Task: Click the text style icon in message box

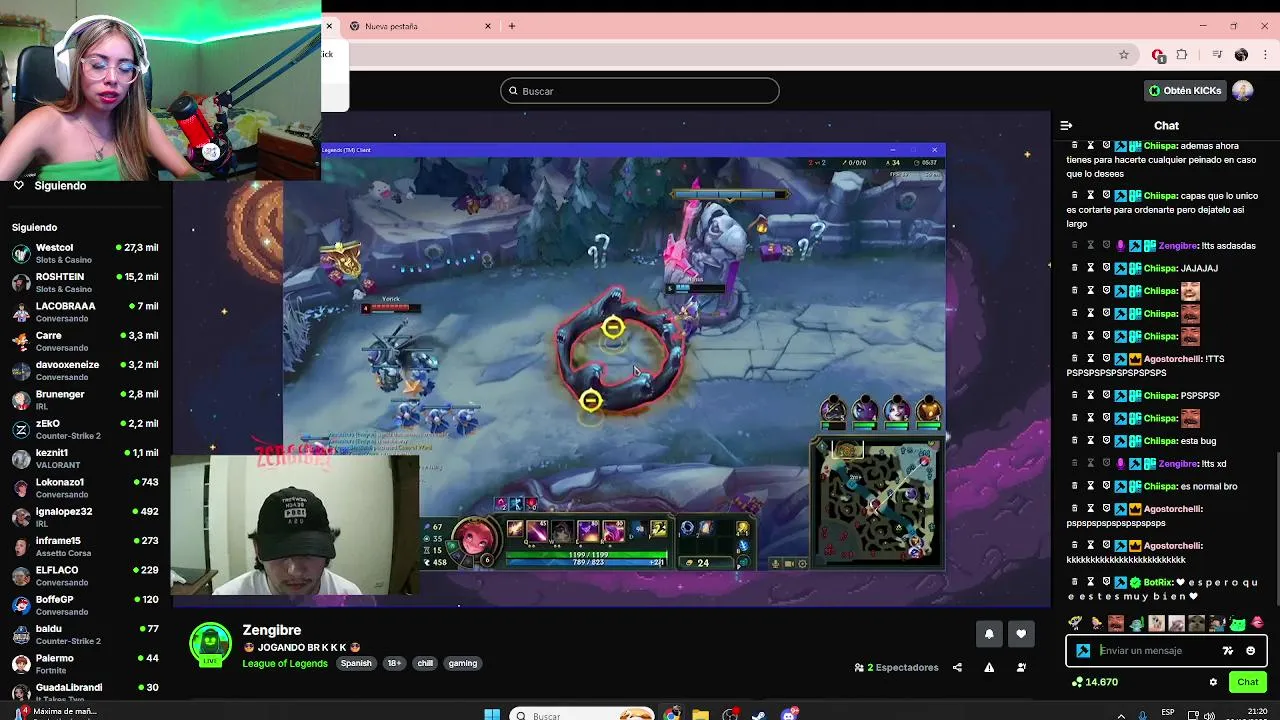Action: (1228, 651)
